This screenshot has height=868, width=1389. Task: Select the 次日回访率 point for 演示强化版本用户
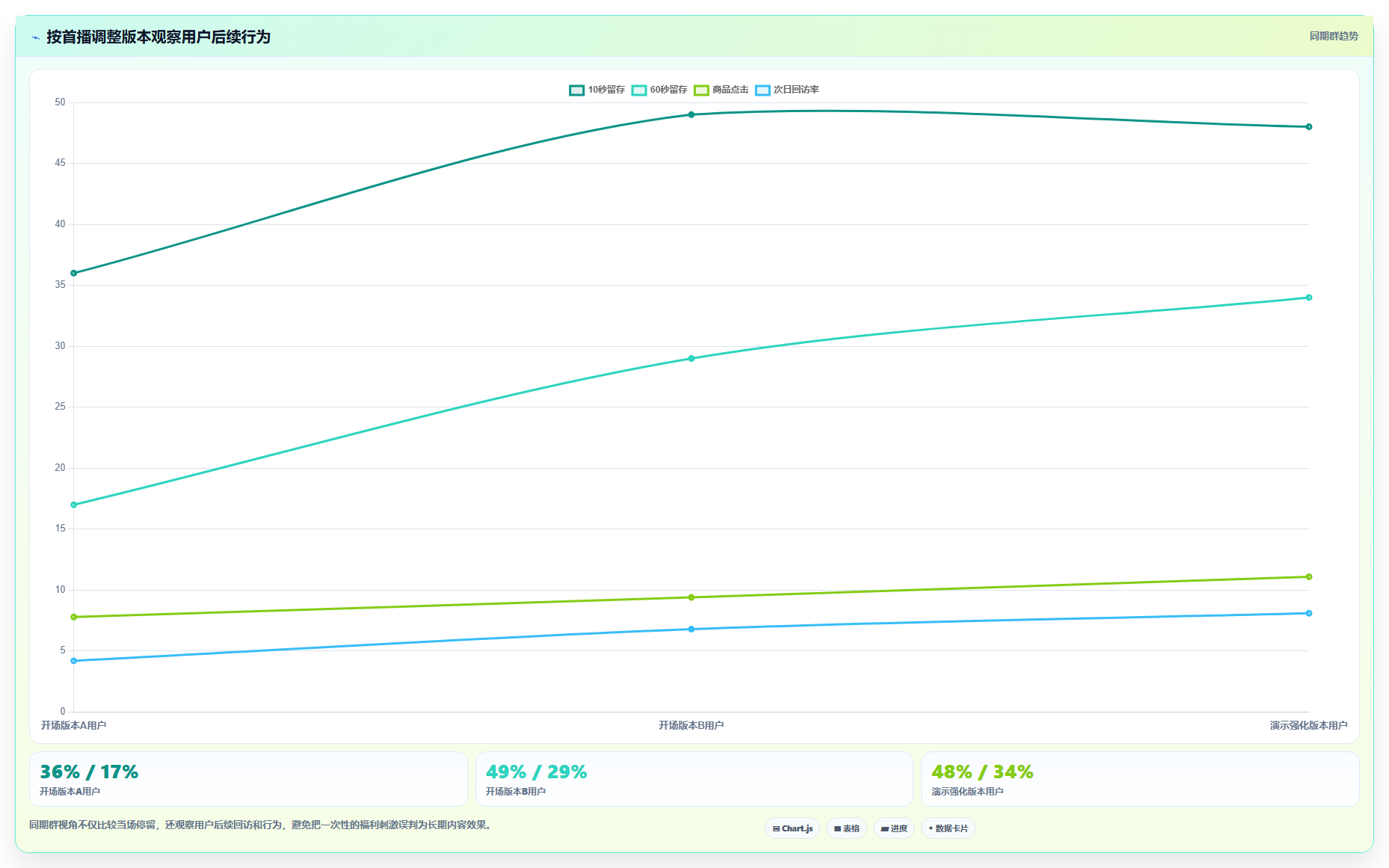[x=1308, y=613]
